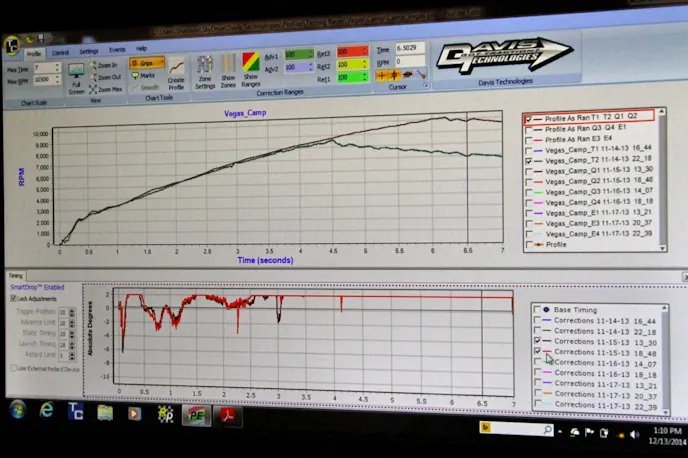Click the Marks button

144,75
